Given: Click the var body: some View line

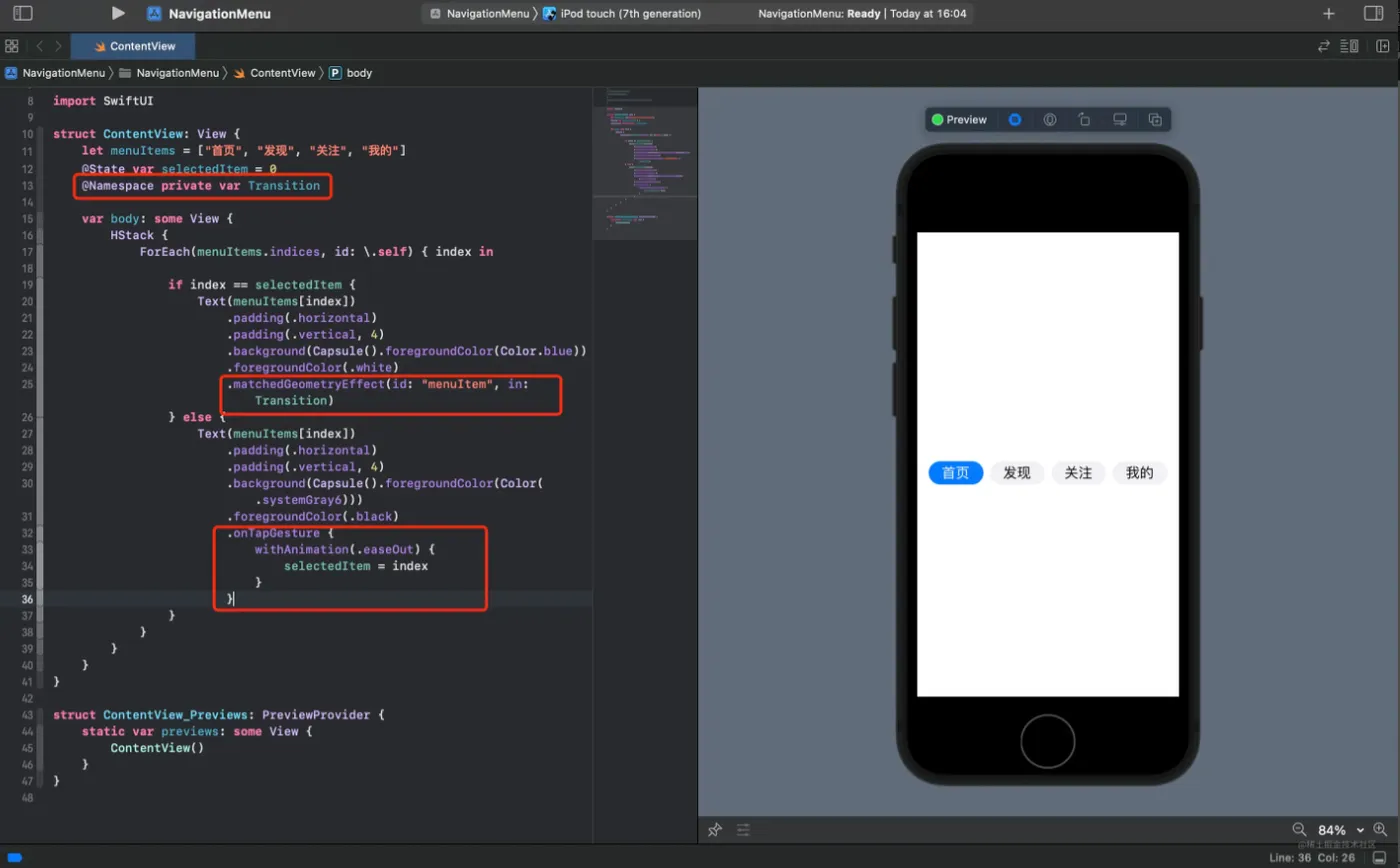Looking at the screenshot, I should (157, 218).
